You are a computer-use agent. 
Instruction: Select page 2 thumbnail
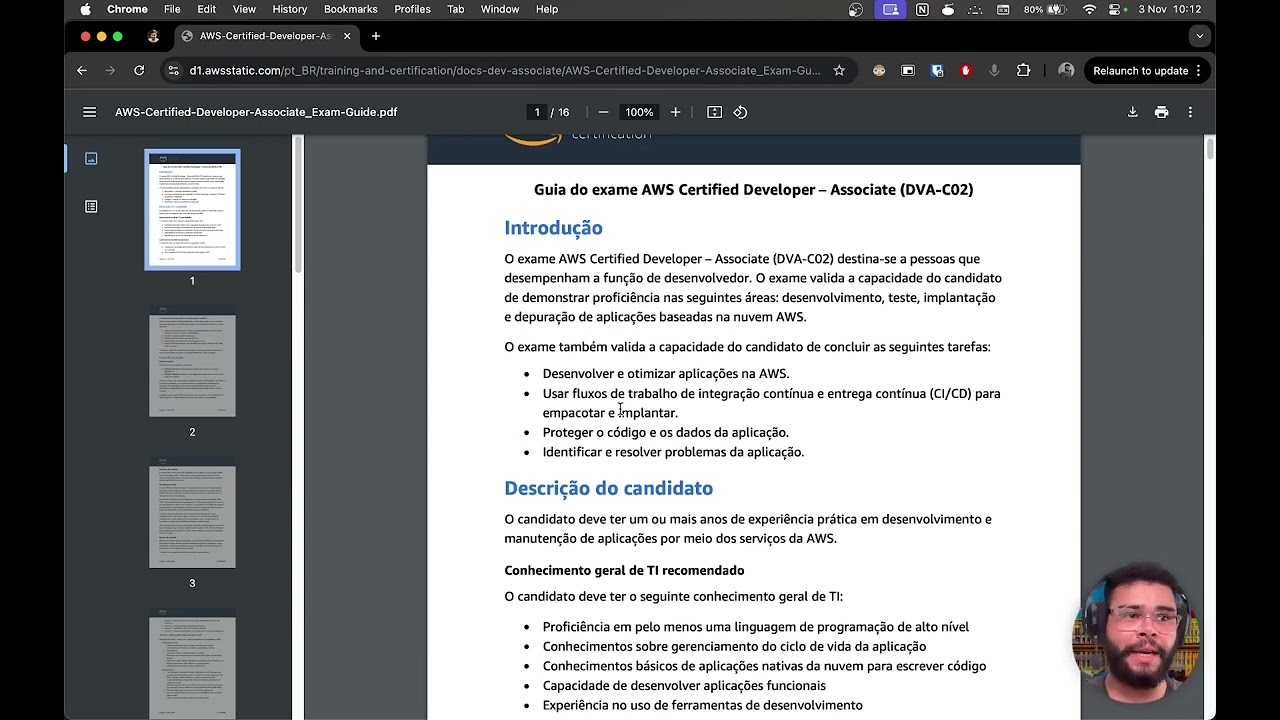click(x=192, y=363)
